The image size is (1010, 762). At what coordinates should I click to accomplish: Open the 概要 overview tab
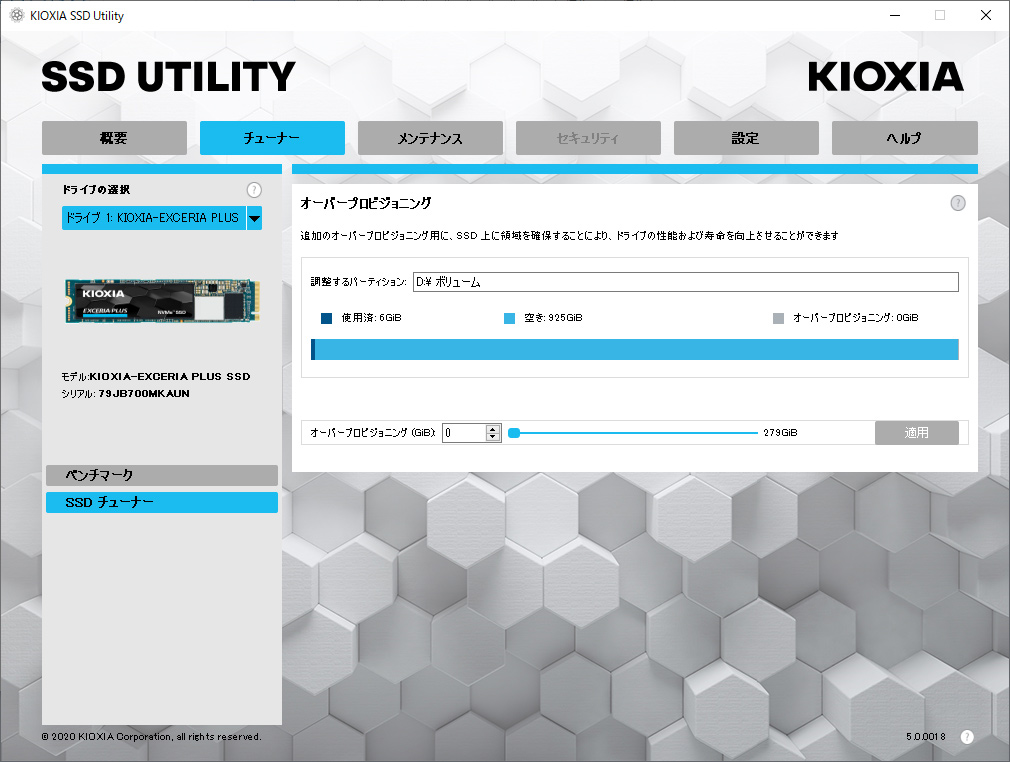114,138
